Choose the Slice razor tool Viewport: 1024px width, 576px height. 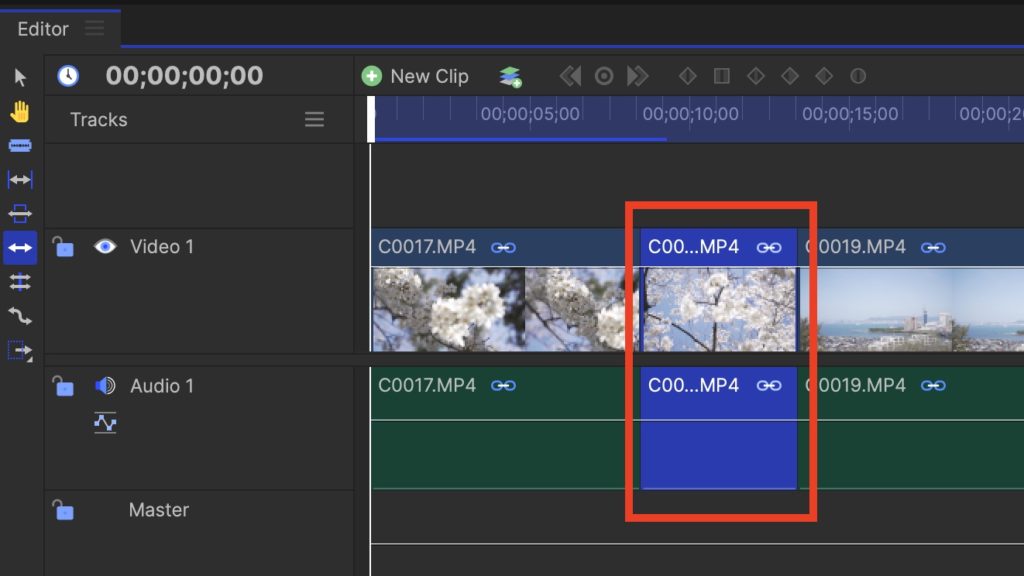click(x=20, y=146)
